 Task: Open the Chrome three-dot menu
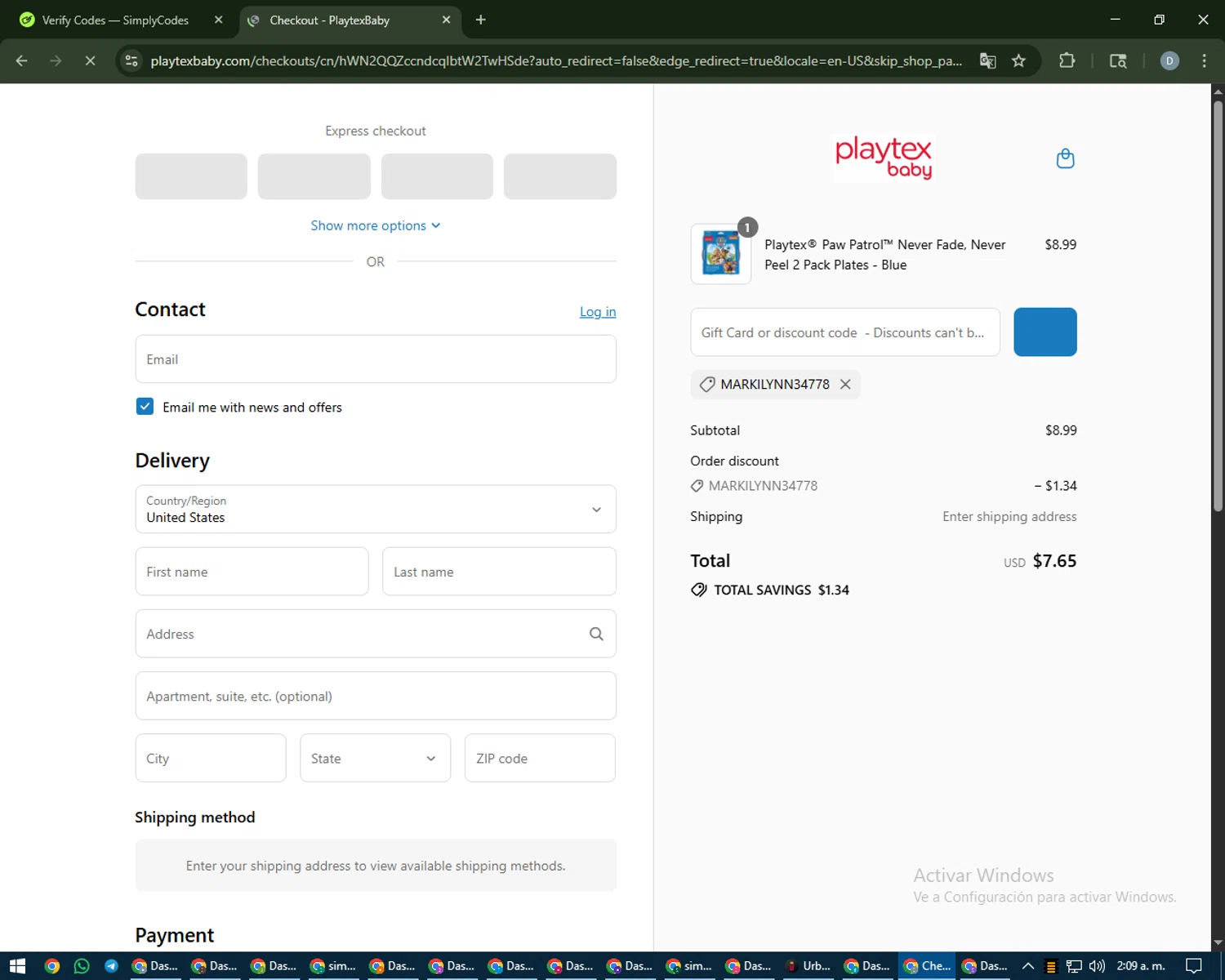tap(1204, 61)
